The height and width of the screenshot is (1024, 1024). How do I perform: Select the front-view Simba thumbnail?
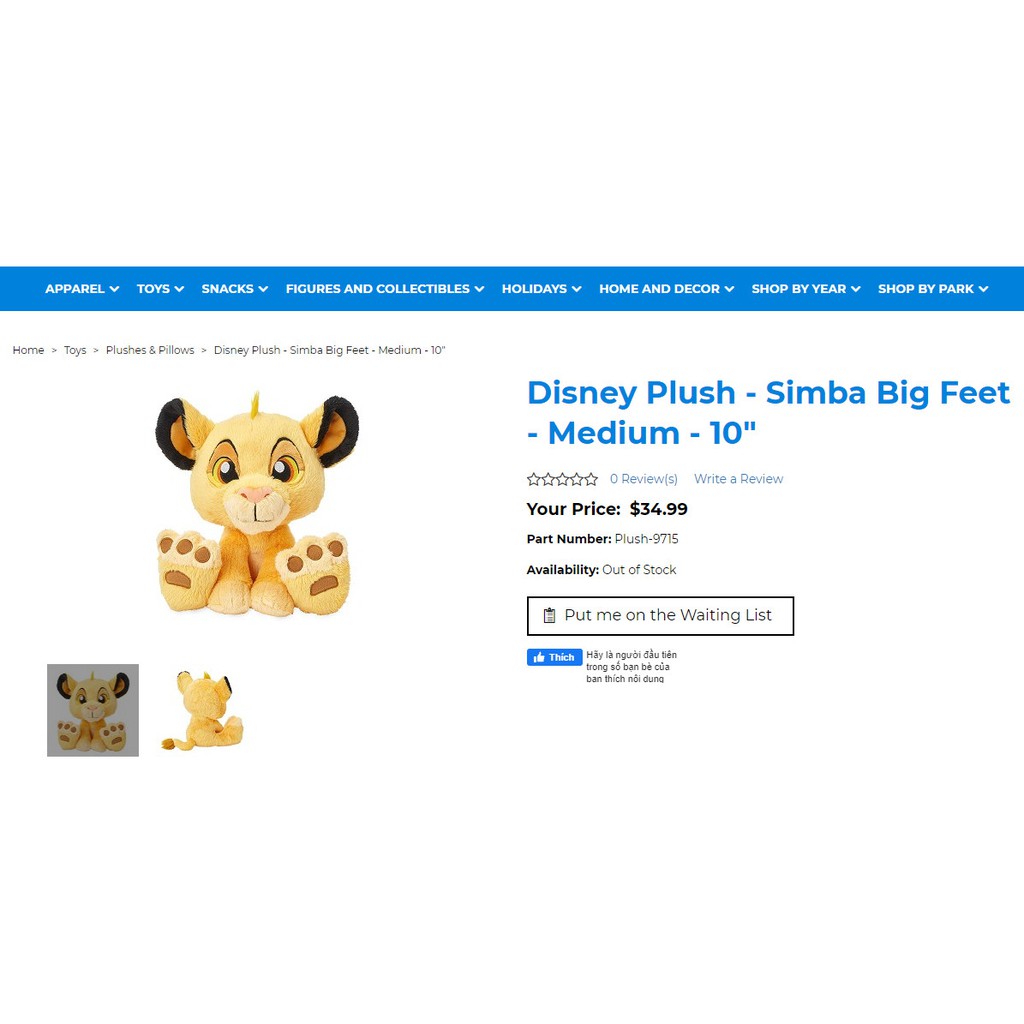(x=93, y=710)
